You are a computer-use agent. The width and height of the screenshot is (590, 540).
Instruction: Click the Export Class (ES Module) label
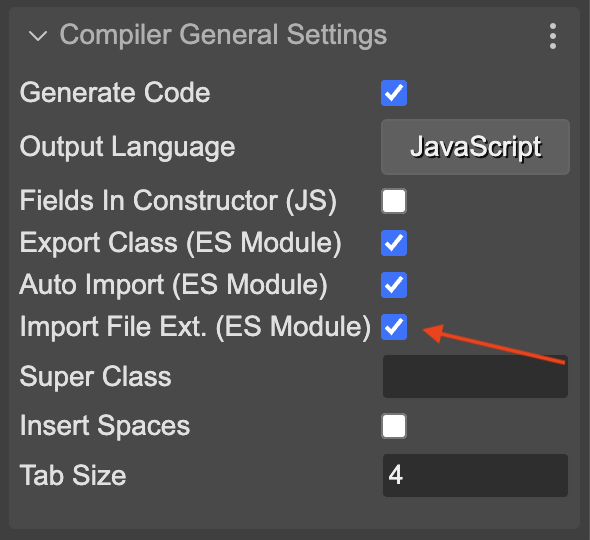(x=180, y=243)
